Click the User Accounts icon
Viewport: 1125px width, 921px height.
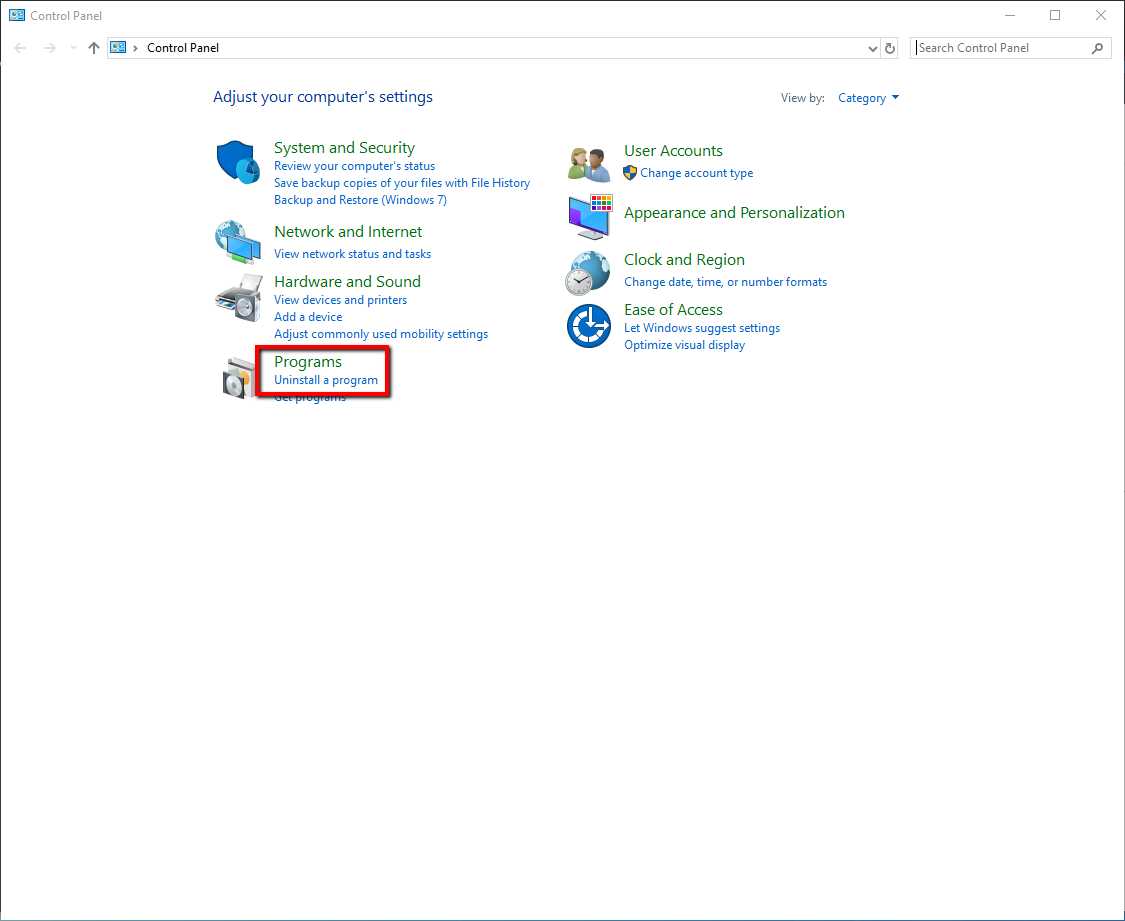pos(588,163)
